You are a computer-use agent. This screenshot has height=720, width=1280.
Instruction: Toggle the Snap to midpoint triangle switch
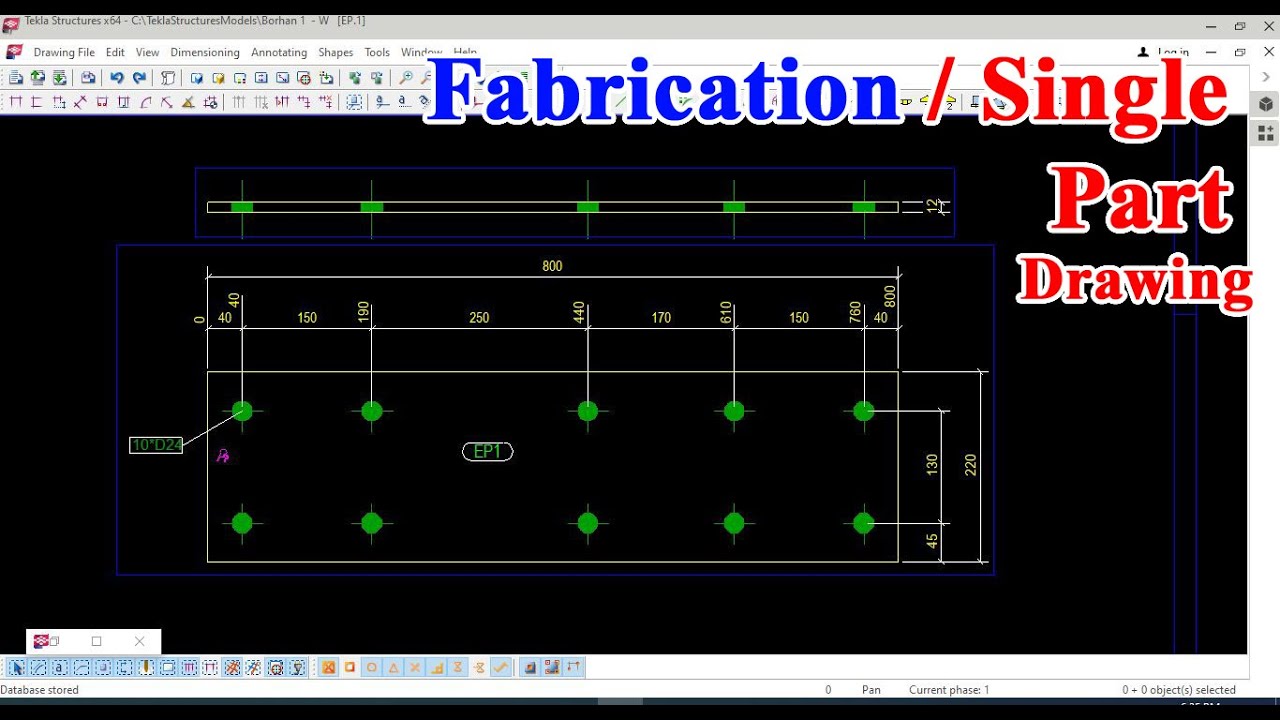(394, 667)
